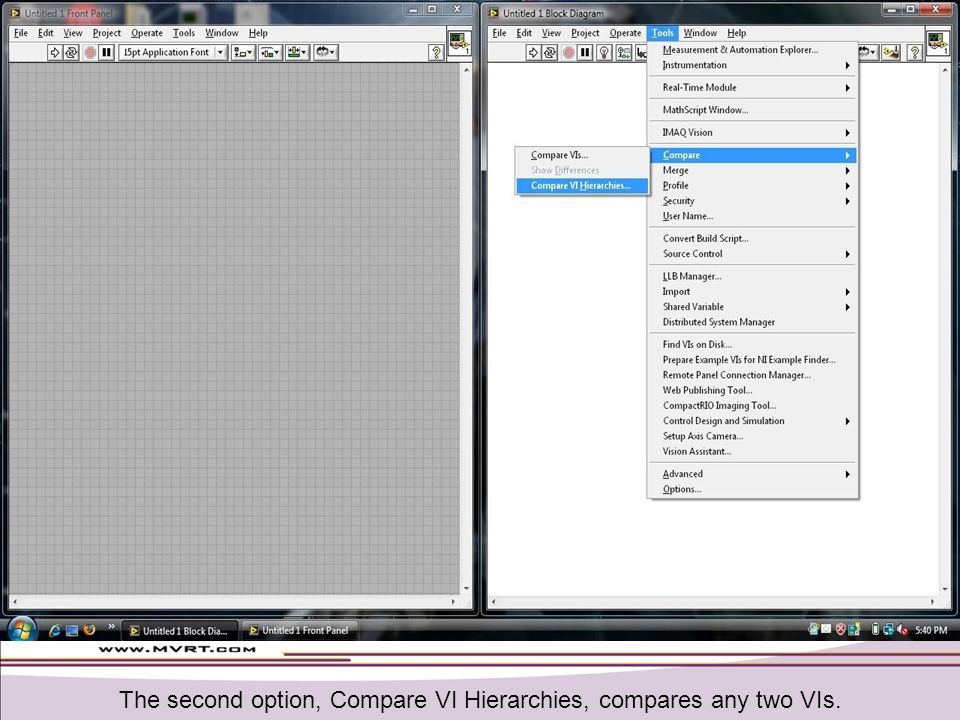Switch to Untitled 1 Front Panel taskbar button

299,631
